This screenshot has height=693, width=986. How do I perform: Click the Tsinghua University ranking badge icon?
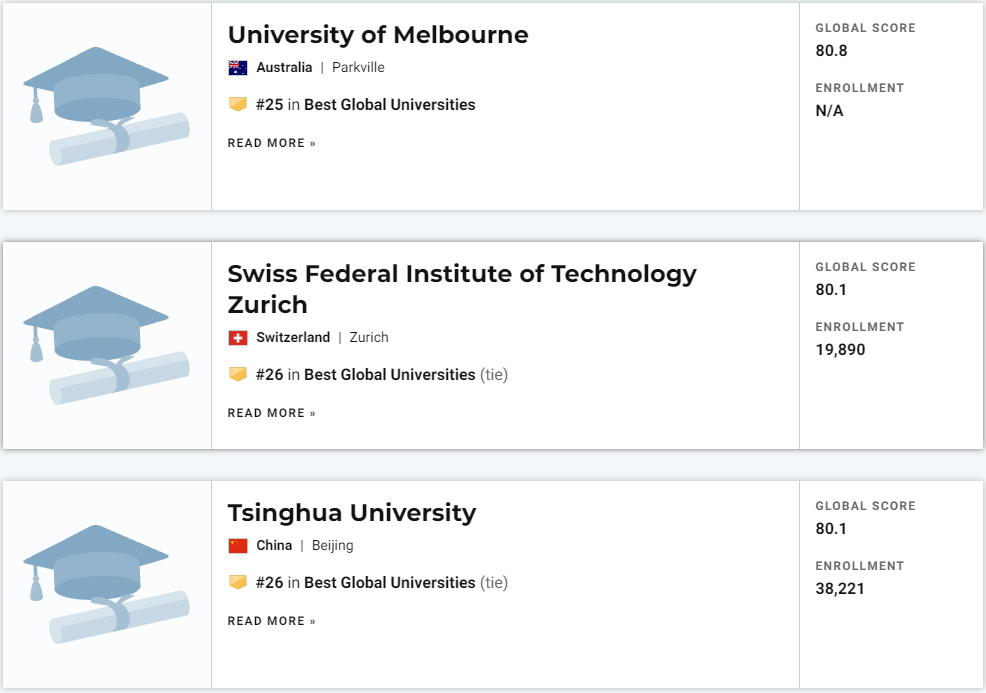[237, 583]
